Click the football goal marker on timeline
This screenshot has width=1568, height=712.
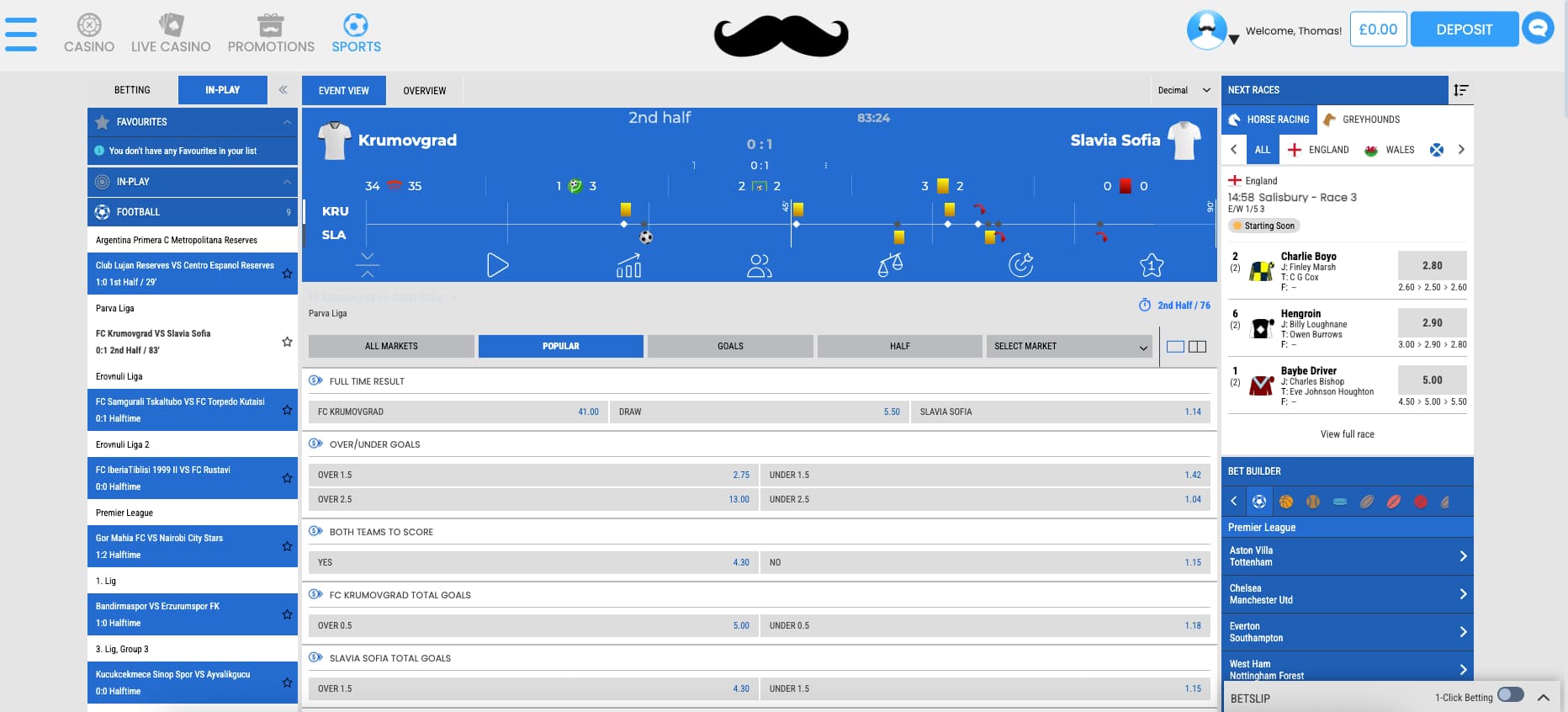(646, 237)
